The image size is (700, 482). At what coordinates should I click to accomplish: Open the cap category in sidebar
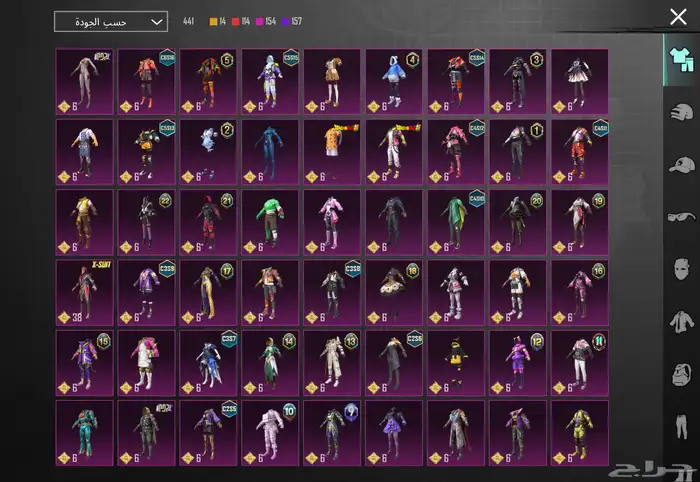click(x=681, y=164)
